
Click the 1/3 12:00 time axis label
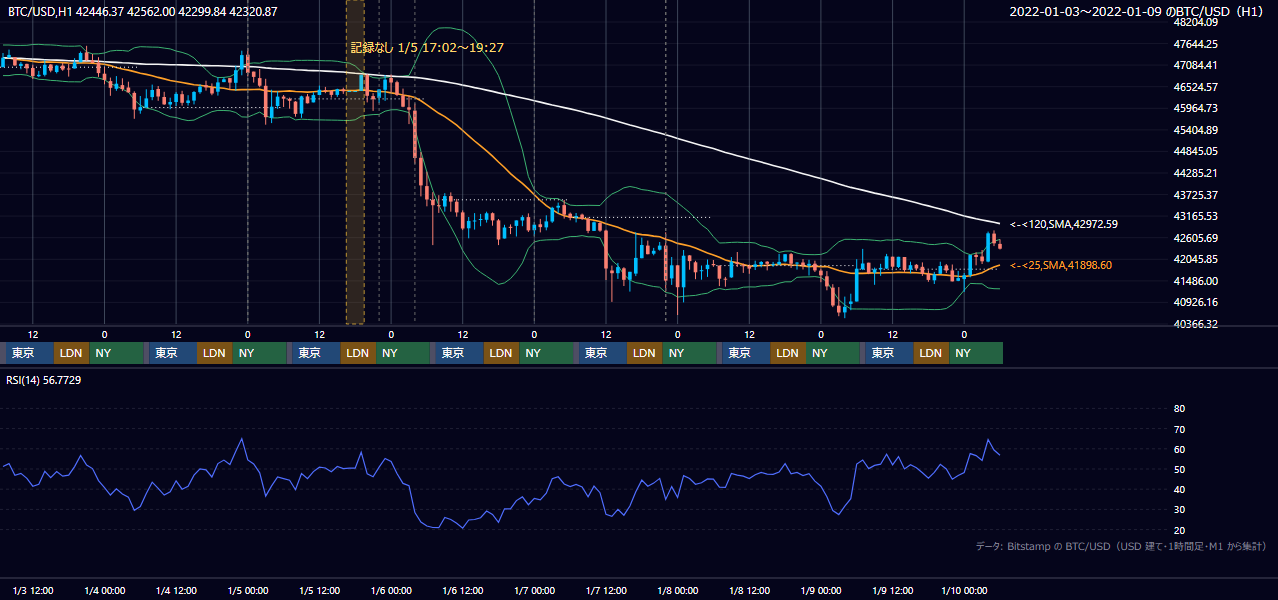(x=33, y=590)
